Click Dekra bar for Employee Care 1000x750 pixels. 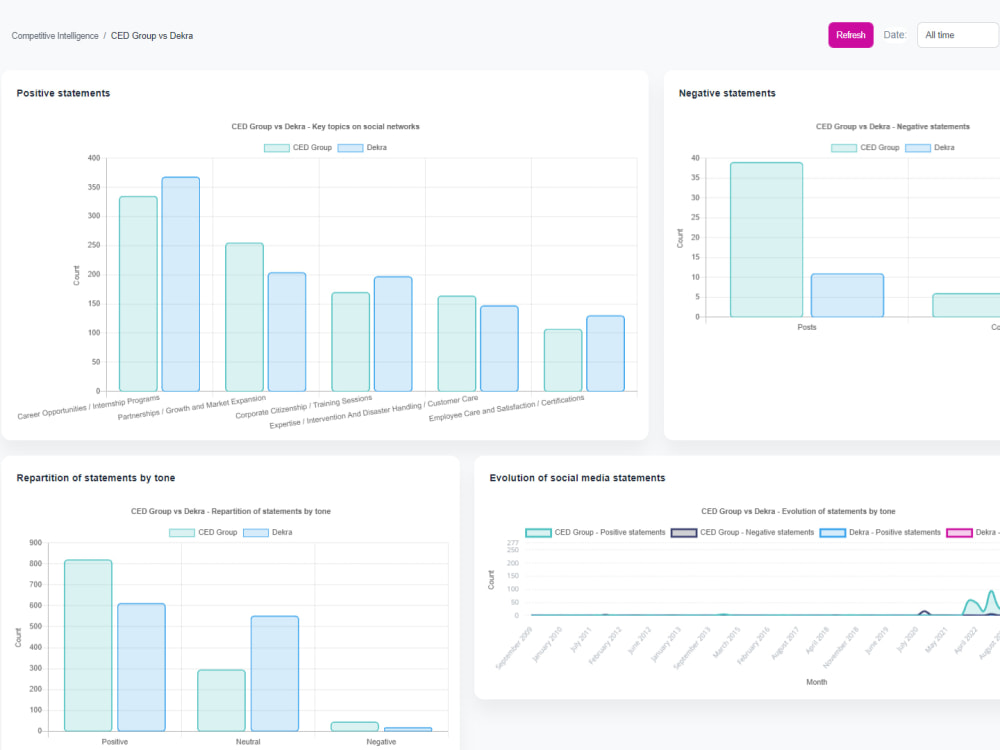coord(605,353)
